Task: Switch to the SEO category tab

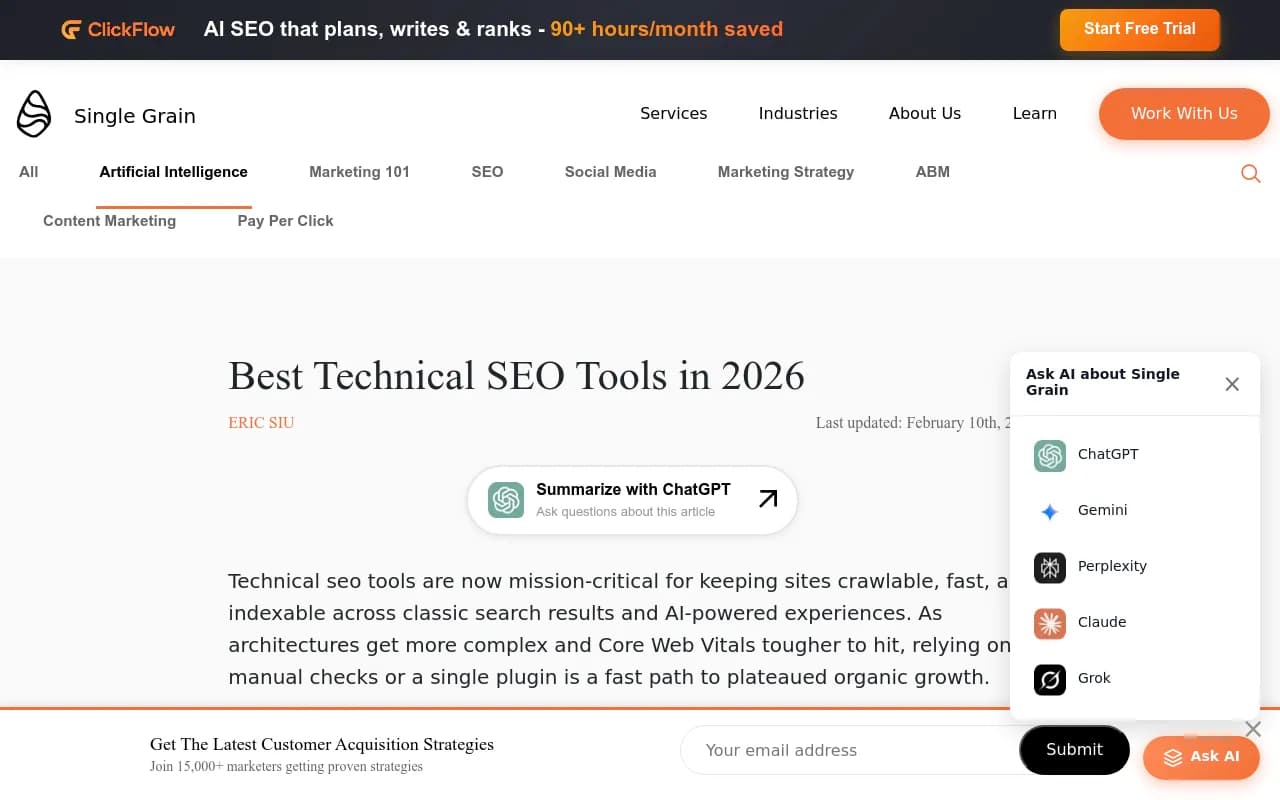Action: 487,172
